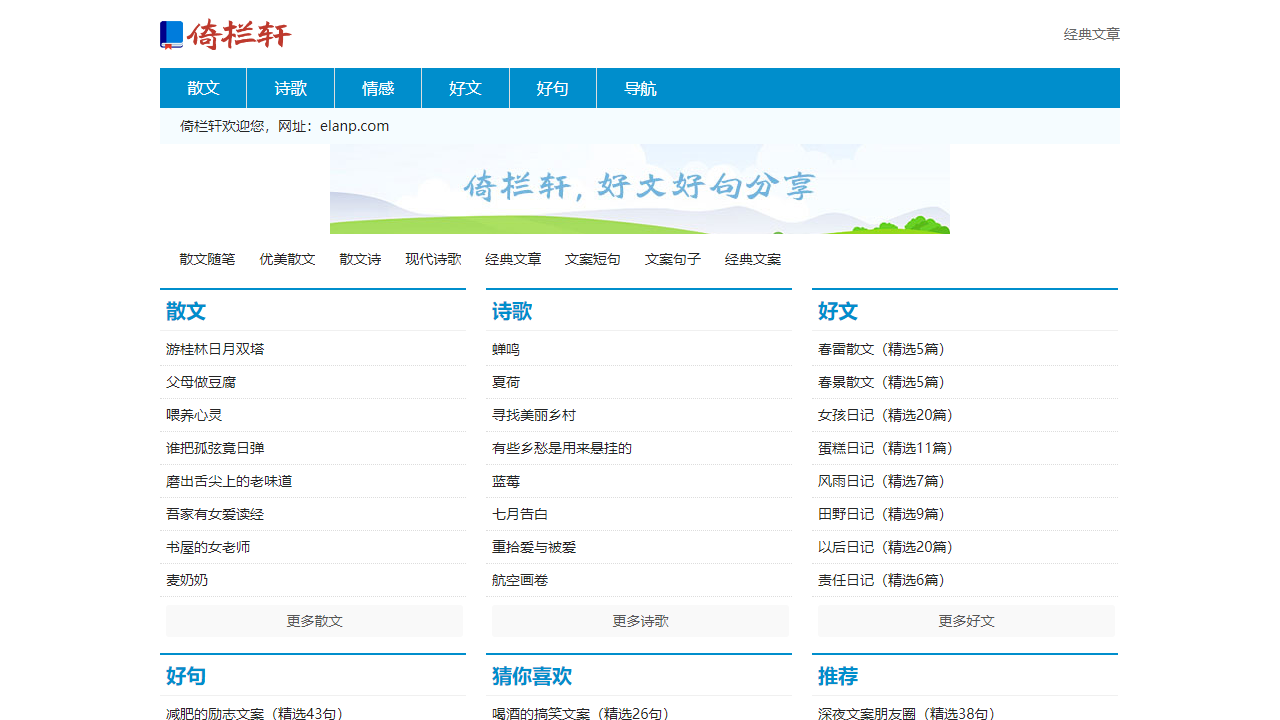
Task: Open the 导航 menu item
Action: (x=641, y=88)
